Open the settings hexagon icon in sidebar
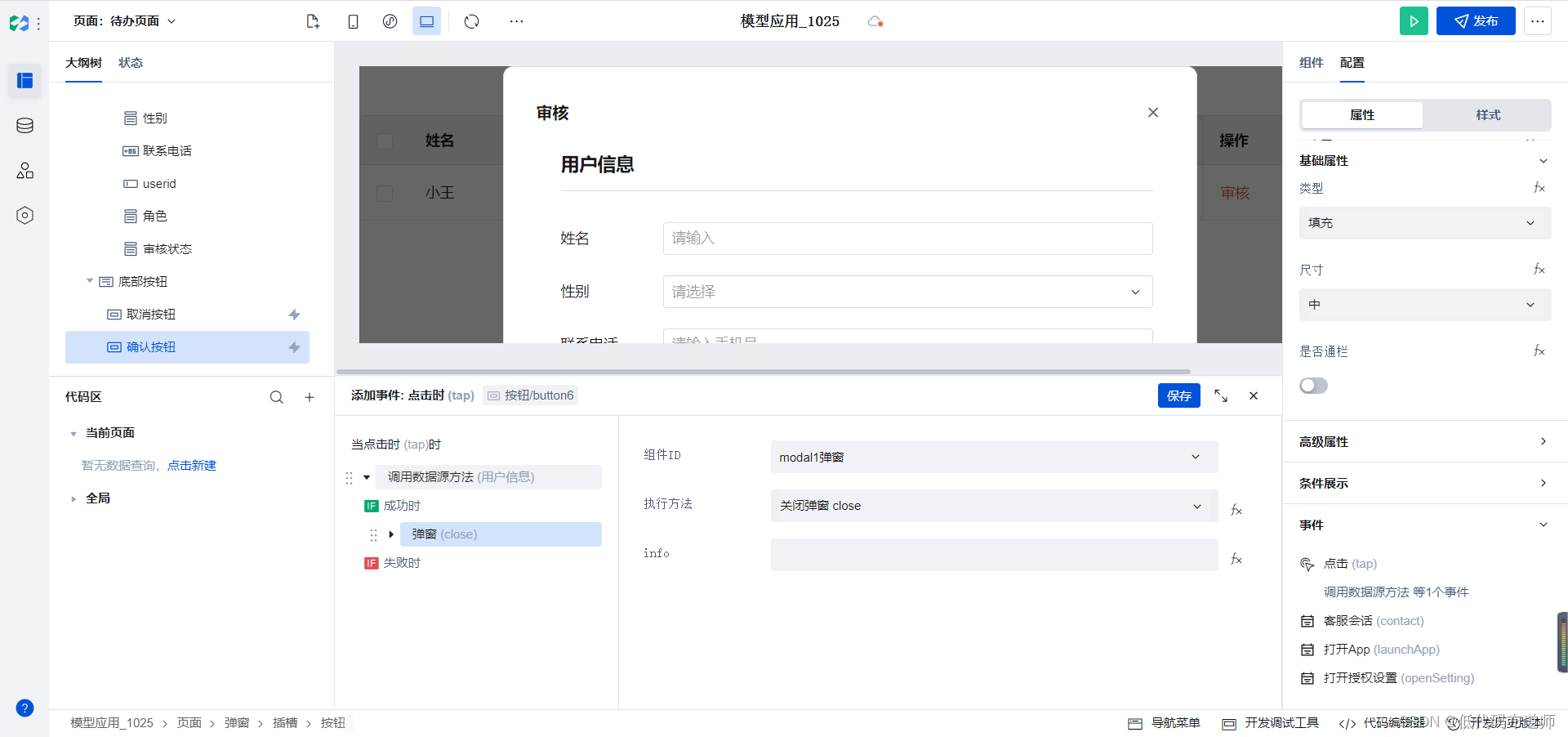 pyautogui.click(x=24, y=215)
